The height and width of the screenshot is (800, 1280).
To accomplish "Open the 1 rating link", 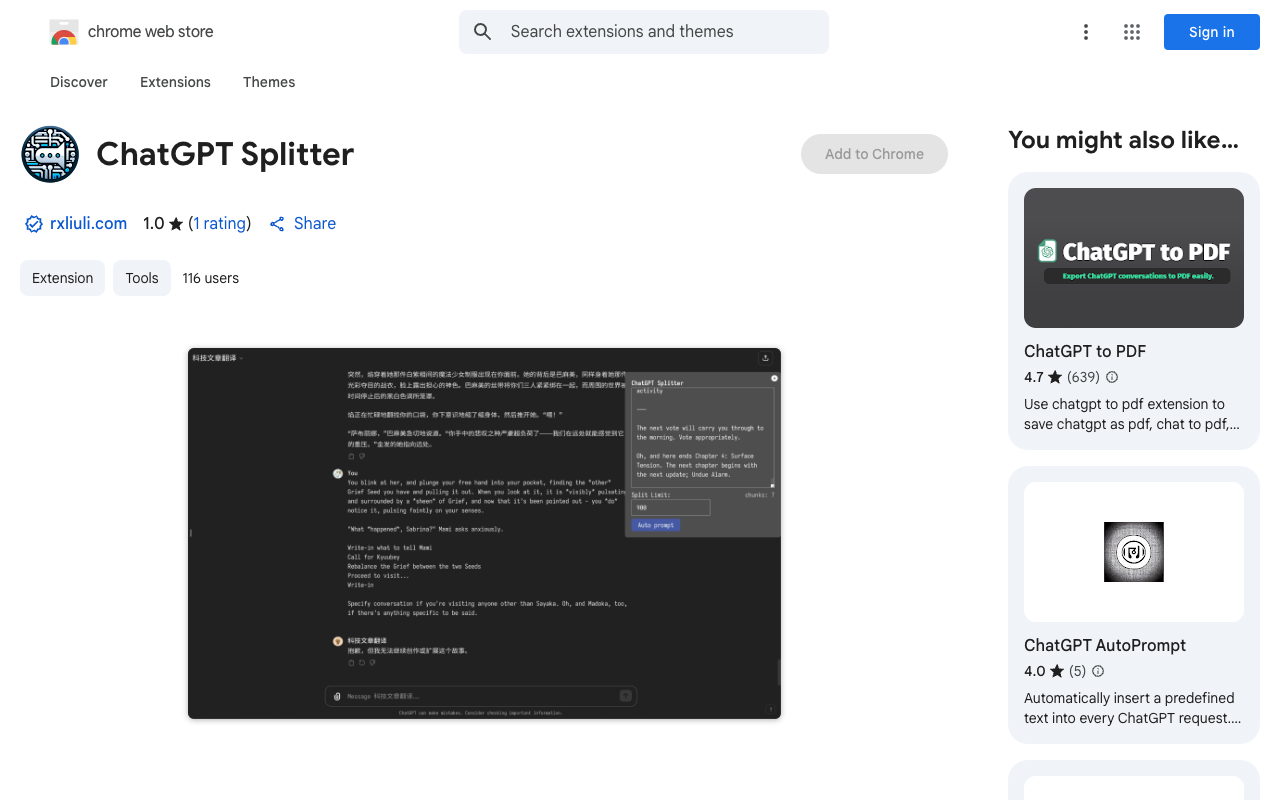I will click(x=220, y=224).
